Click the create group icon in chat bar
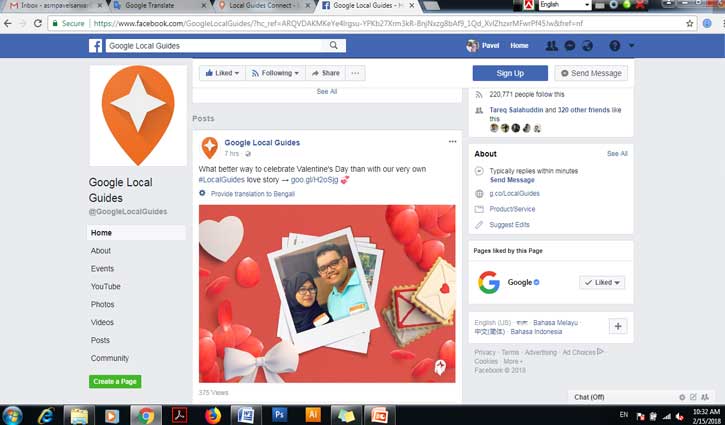Image resolution: width=725 pixels, height=425 pixels. tap(705, 397)
